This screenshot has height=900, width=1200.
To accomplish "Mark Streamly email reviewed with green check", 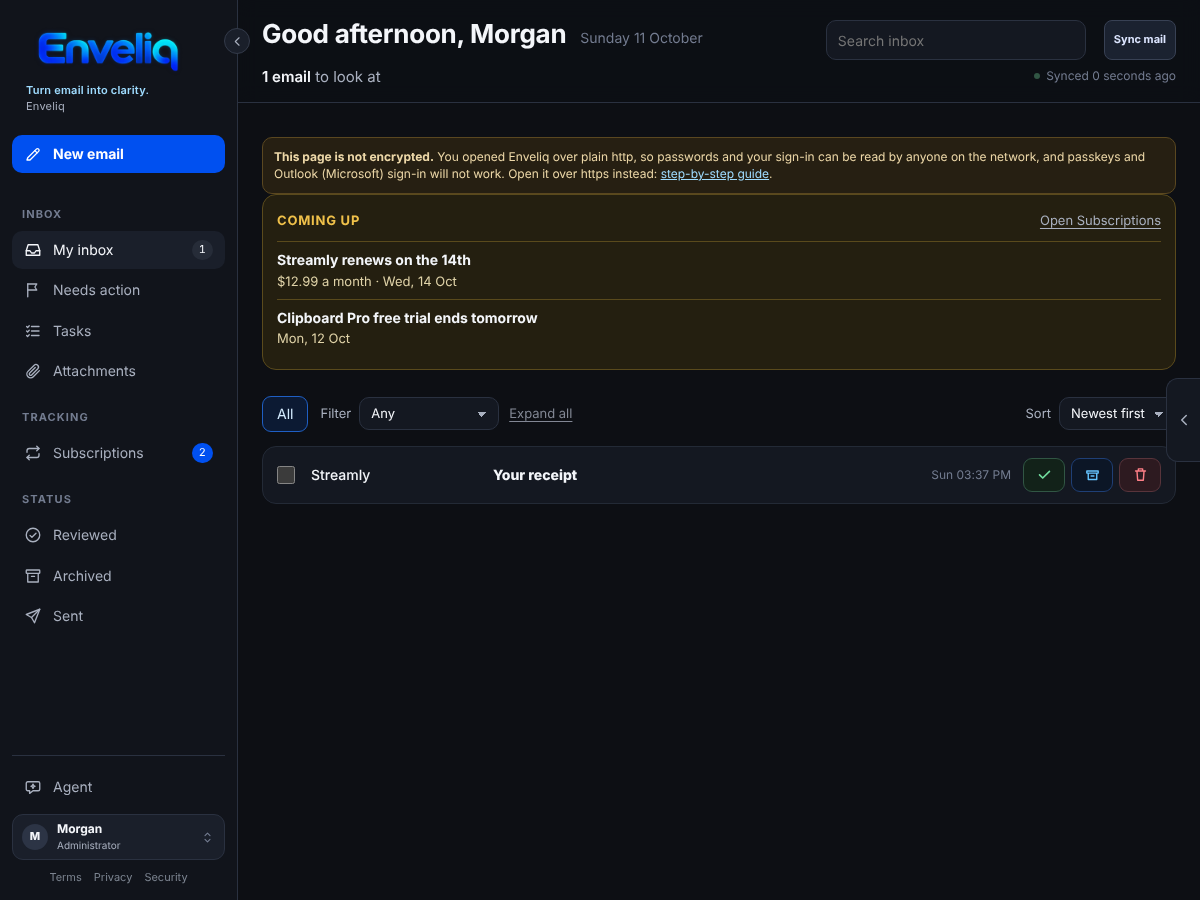I will click(1044, 475).
